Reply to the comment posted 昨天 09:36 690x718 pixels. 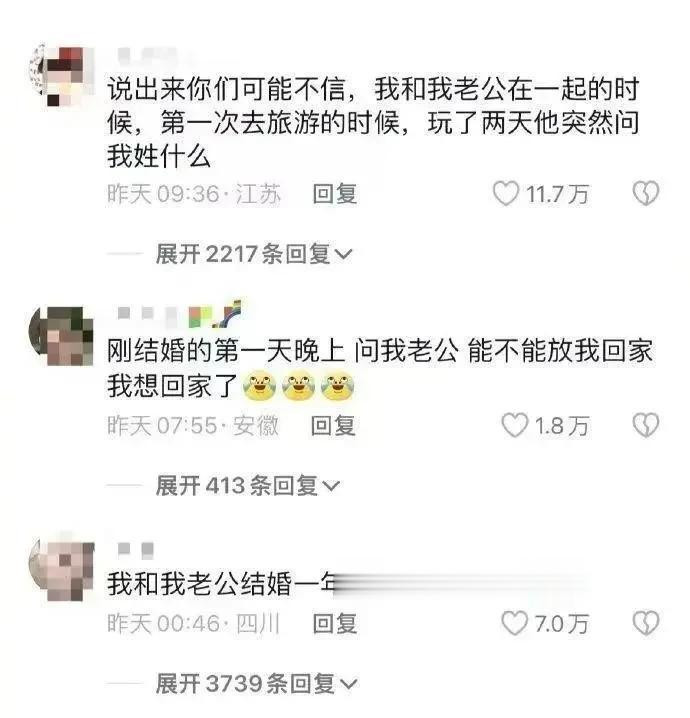(x=335, y=194)
